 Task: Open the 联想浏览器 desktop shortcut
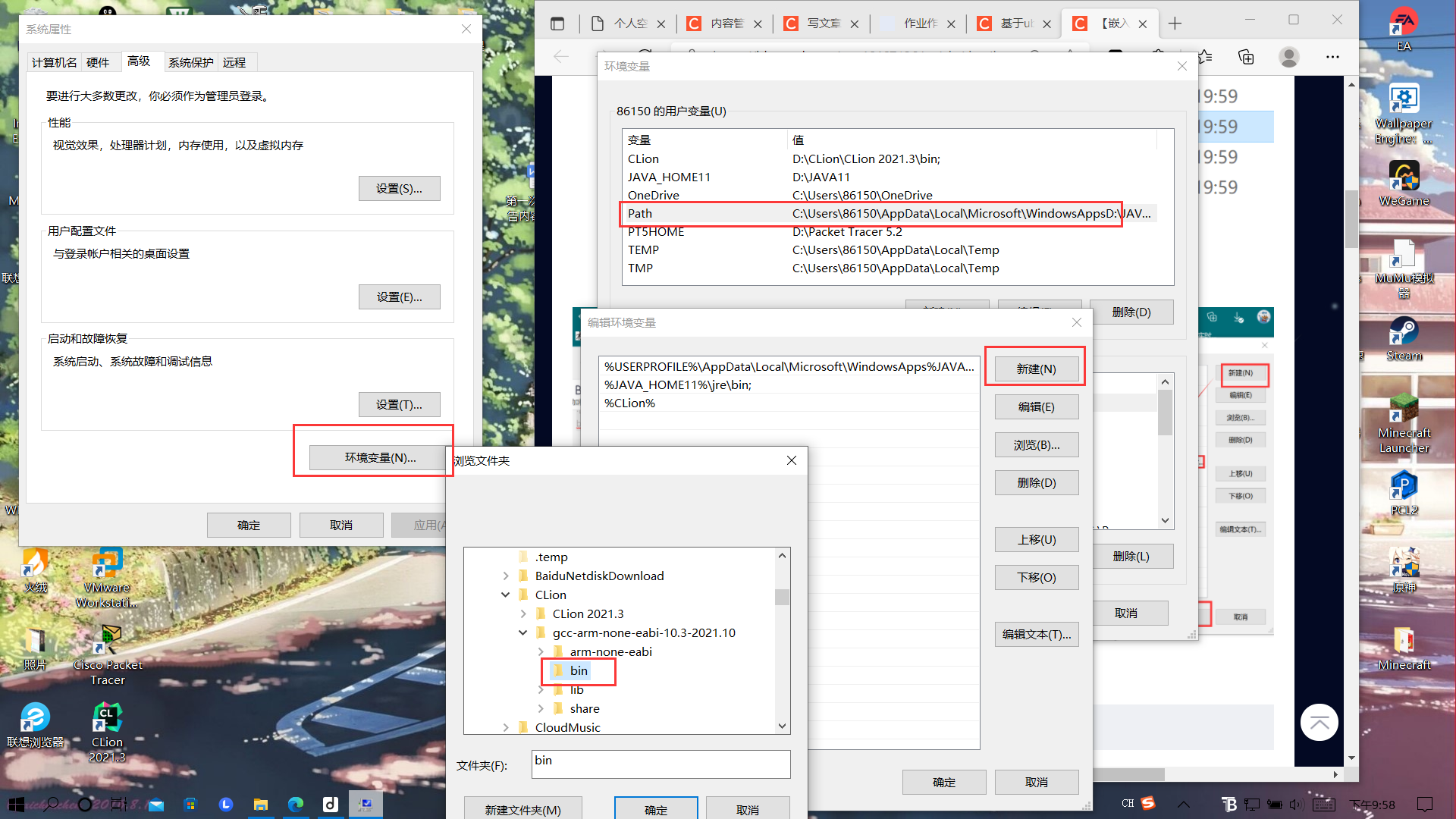point(35,725)
